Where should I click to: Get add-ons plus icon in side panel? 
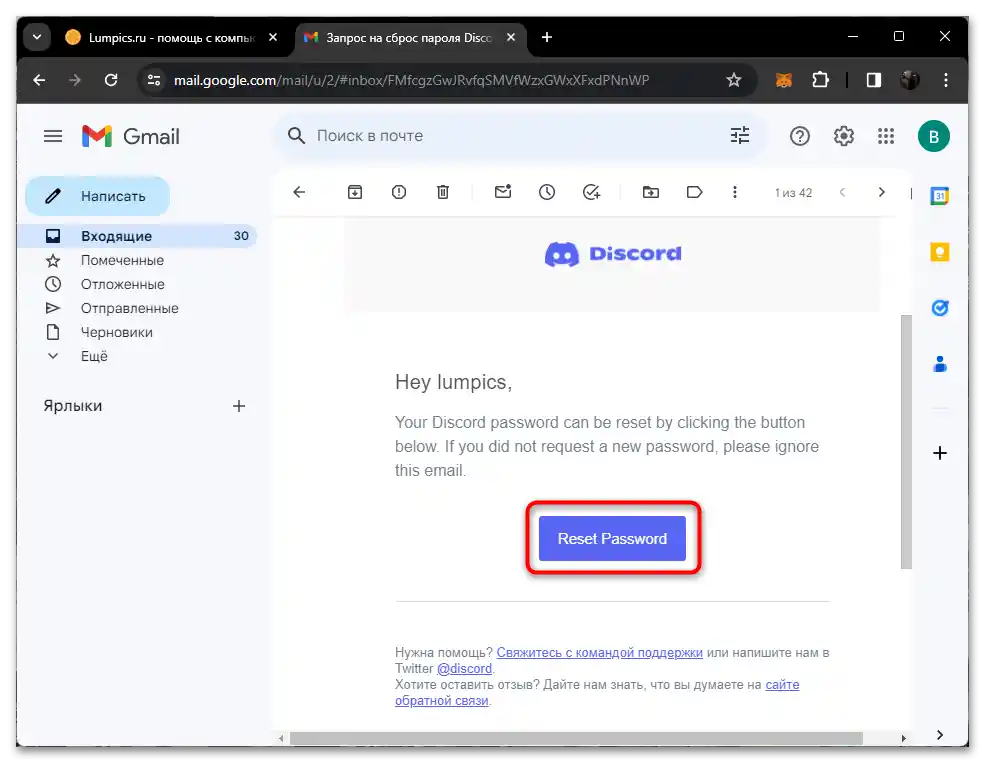pos(939,453)
